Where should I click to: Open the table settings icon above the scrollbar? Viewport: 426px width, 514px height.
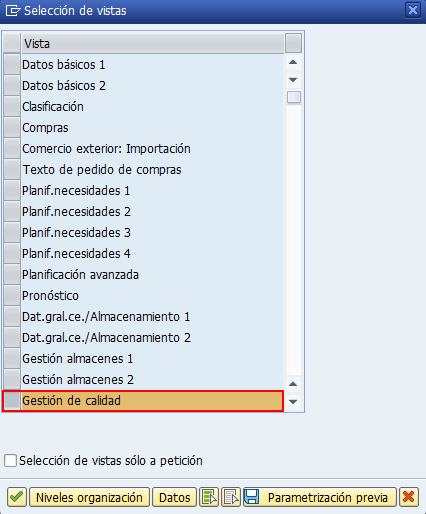(x=293, y=43)
